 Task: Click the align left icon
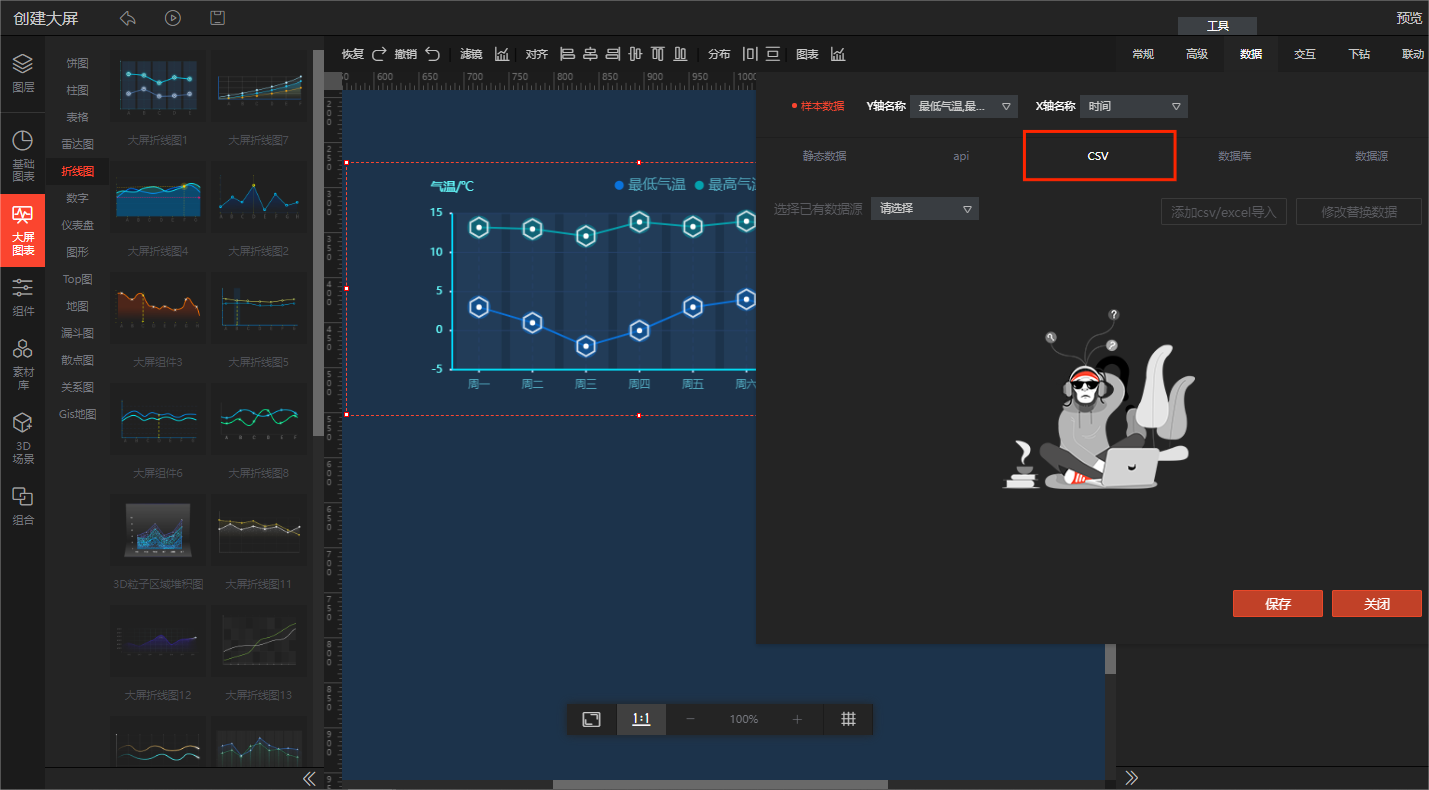[568, 54]
